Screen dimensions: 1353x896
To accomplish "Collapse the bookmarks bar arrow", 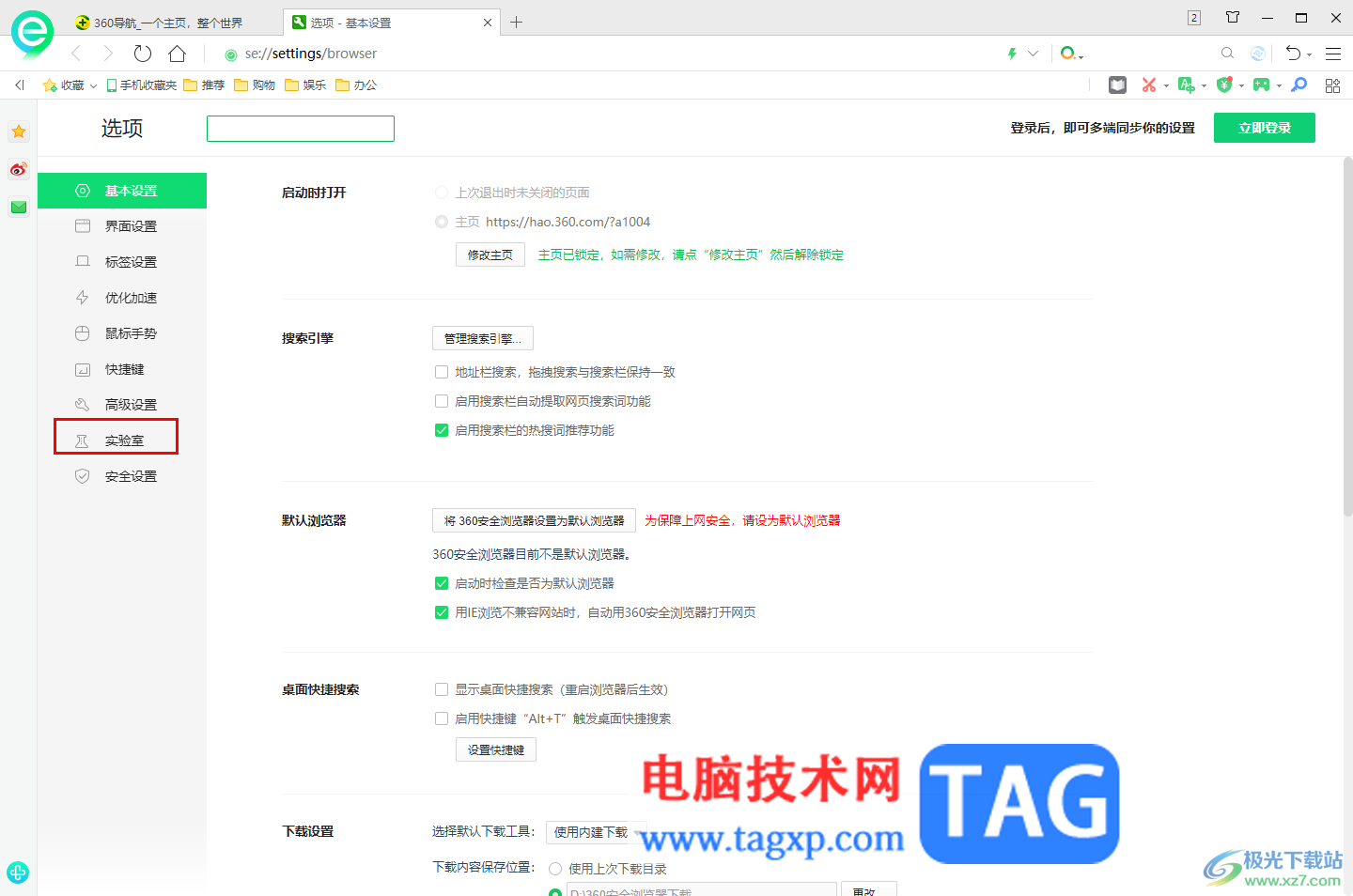I will point(20,85).
